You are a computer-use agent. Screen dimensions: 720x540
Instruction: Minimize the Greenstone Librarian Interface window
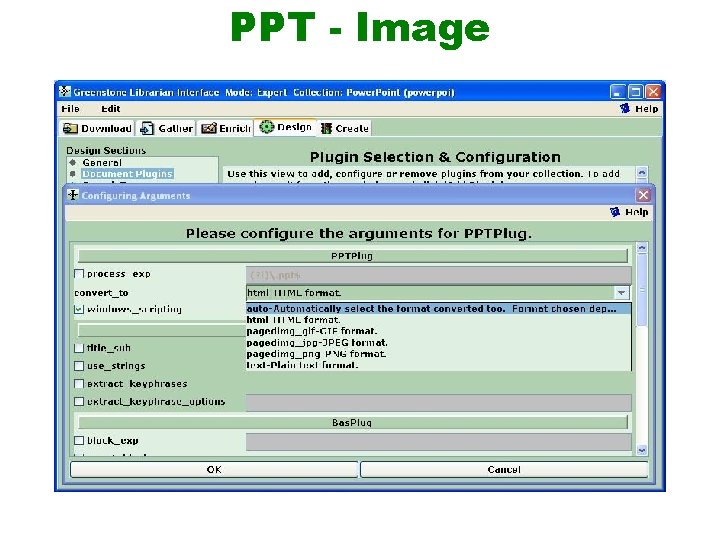pyautogui.click(x=618, y=92)
